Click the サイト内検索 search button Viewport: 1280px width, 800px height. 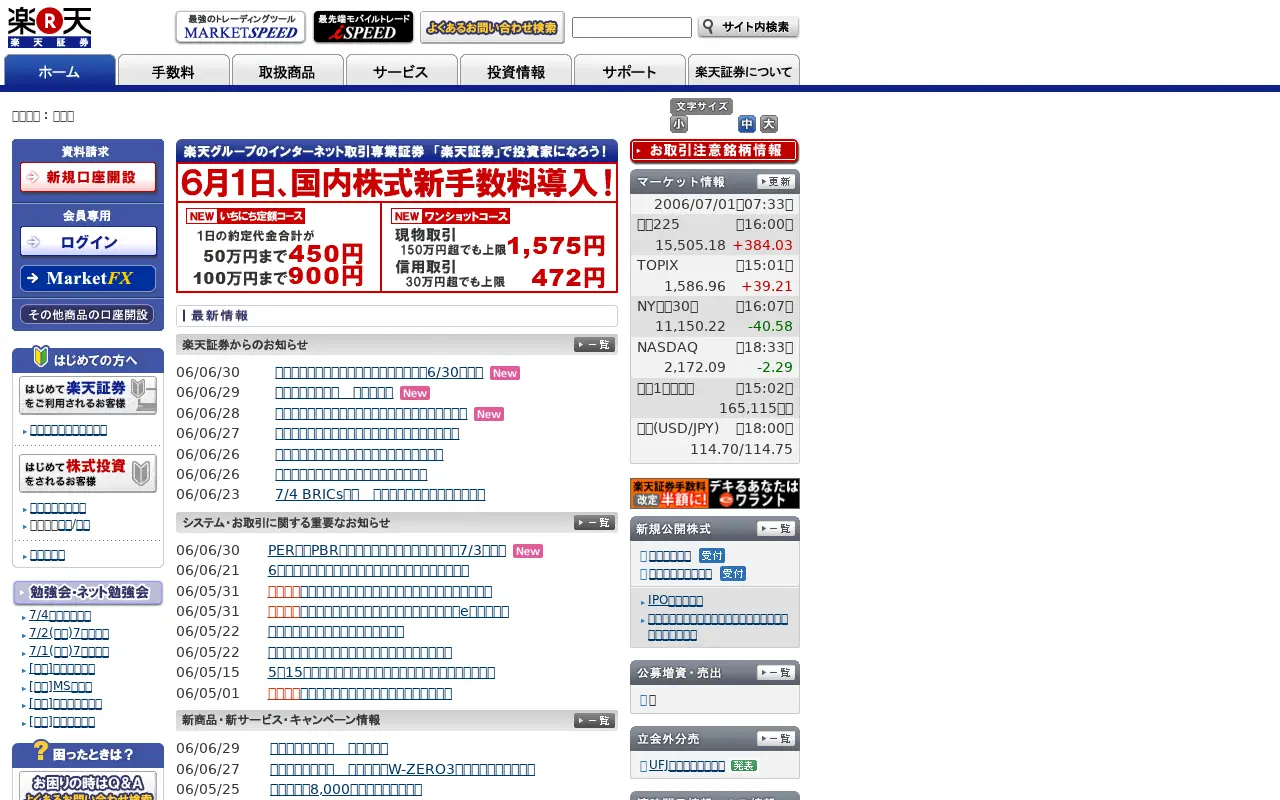tap(749, 28)
